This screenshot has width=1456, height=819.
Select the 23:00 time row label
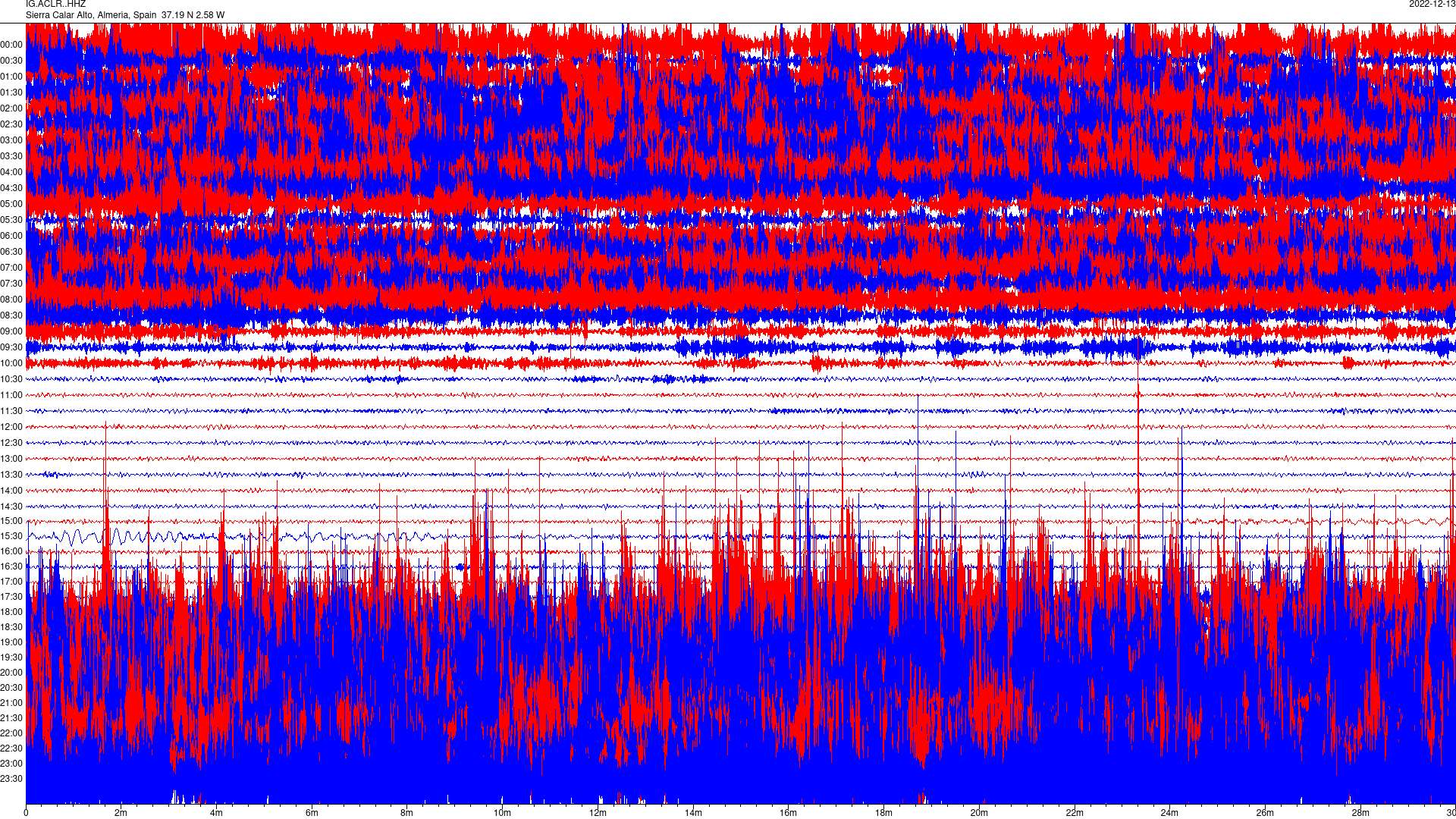click(x=11, y=764)
